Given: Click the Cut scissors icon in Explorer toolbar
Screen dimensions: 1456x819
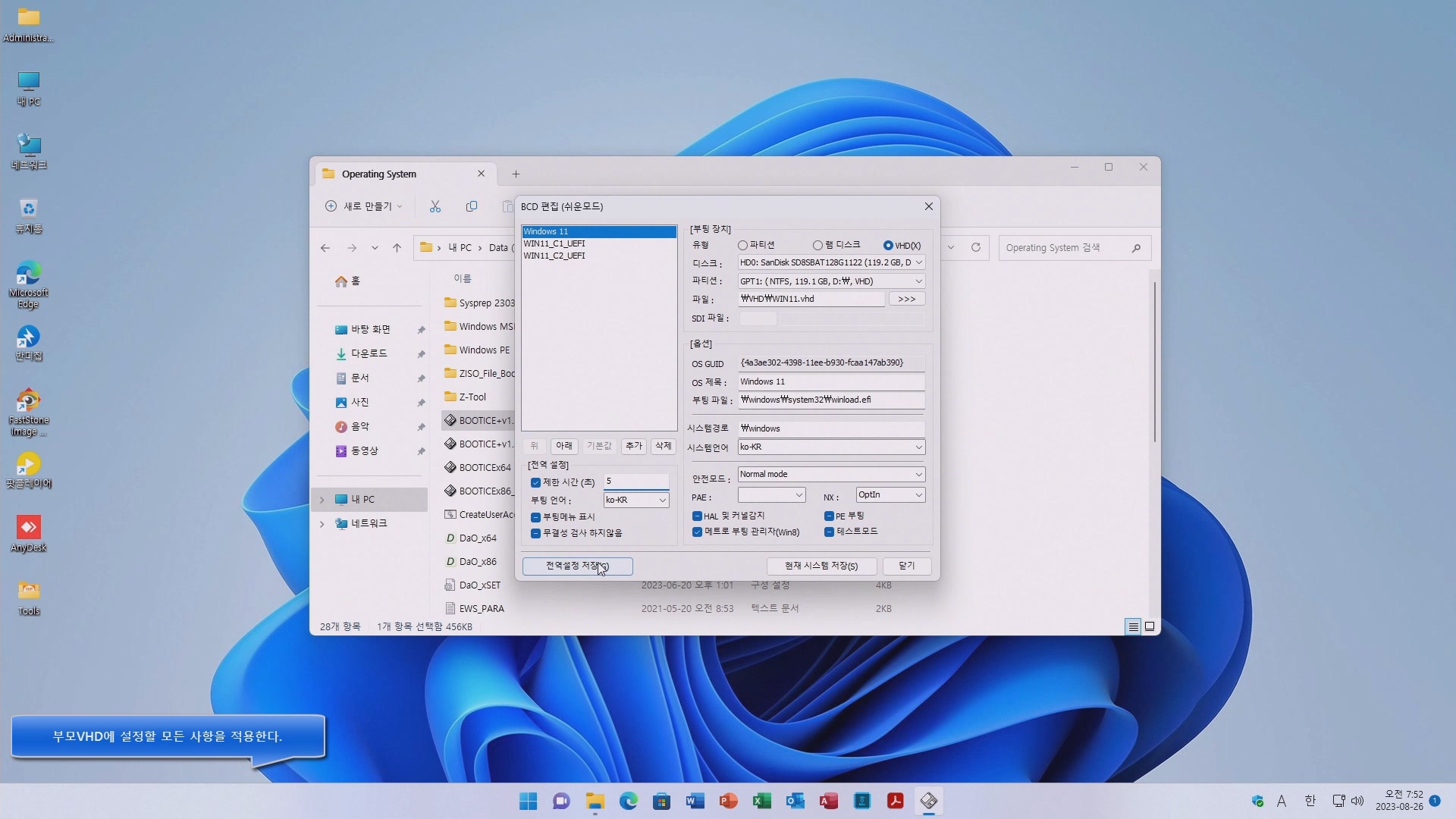Looking at the screenshot, I should (435, 206).
